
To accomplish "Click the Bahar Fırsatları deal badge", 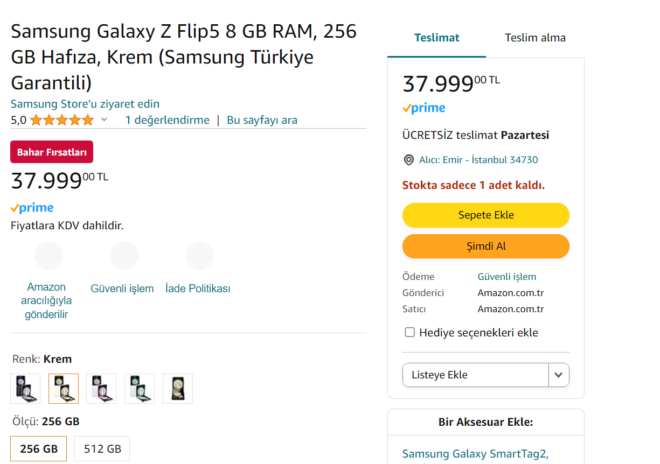I will coord(52,152).
